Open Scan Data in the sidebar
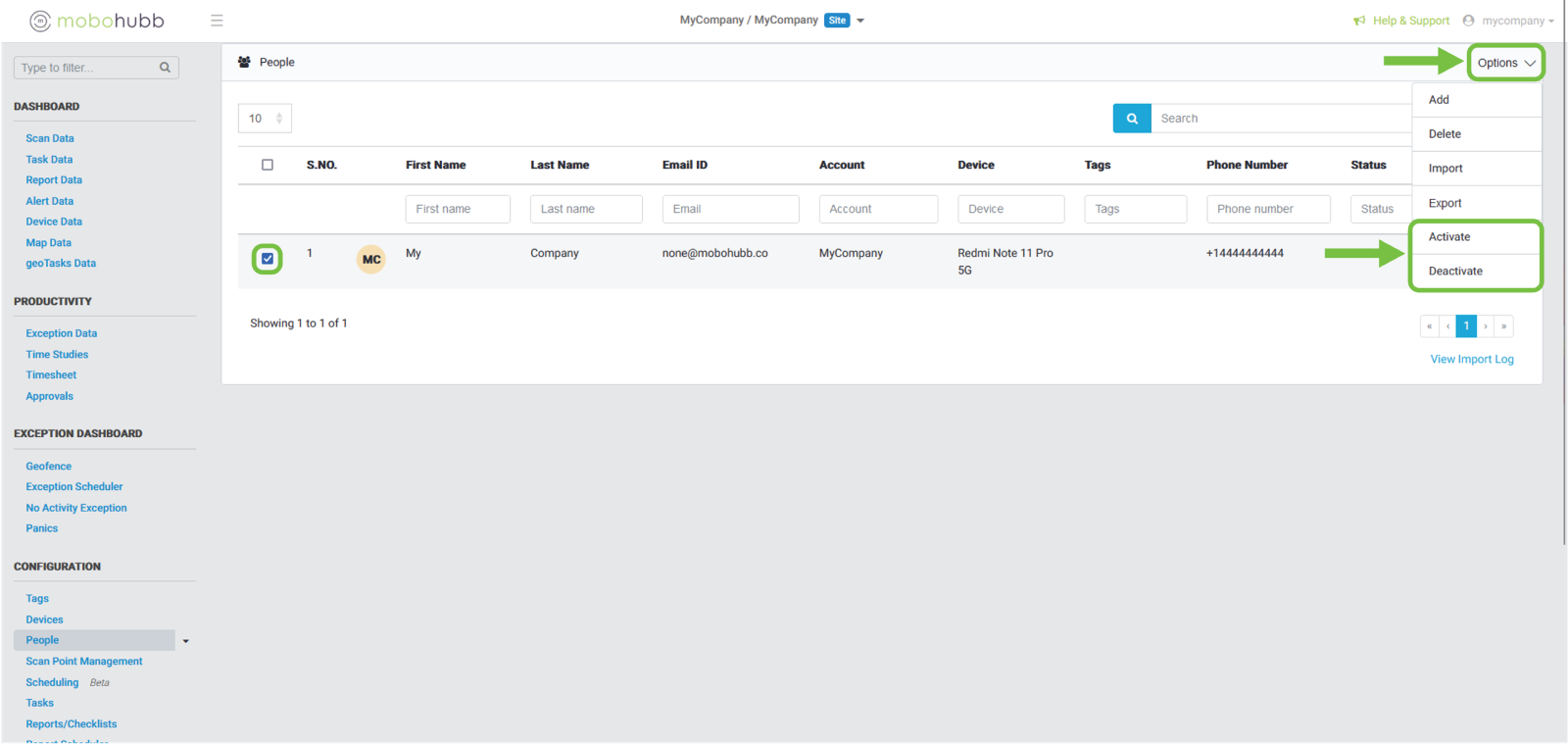The image size is (1568, 744). 50,139
